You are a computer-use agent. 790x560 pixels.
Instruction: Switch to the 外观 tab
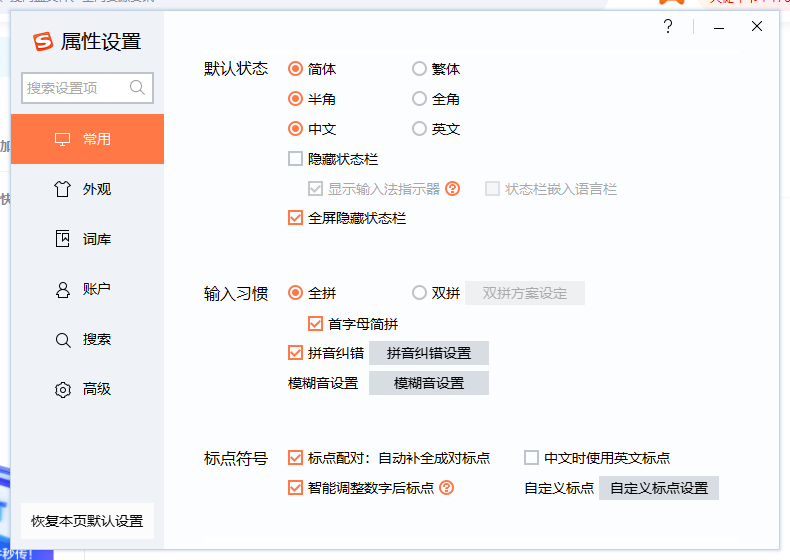[x=87, y=189]
